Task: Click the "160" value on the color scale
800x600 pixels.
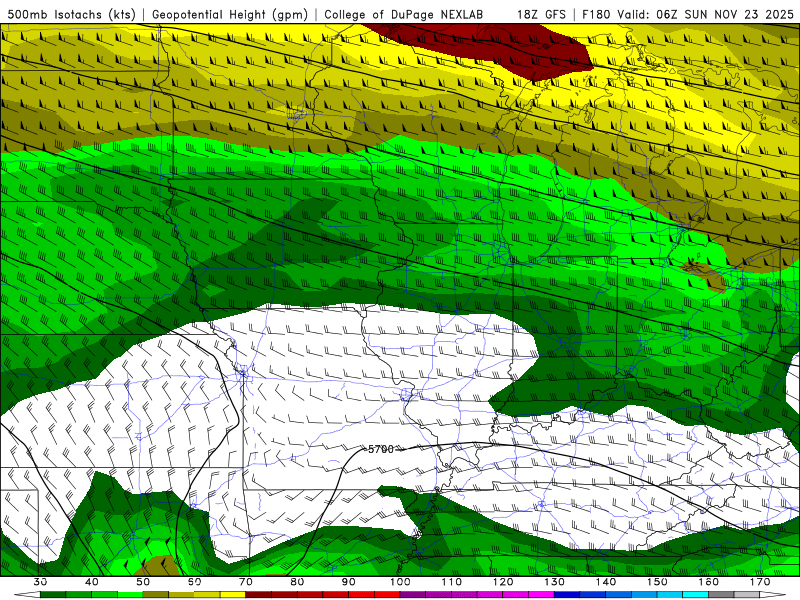Action: tap(709, 582)
